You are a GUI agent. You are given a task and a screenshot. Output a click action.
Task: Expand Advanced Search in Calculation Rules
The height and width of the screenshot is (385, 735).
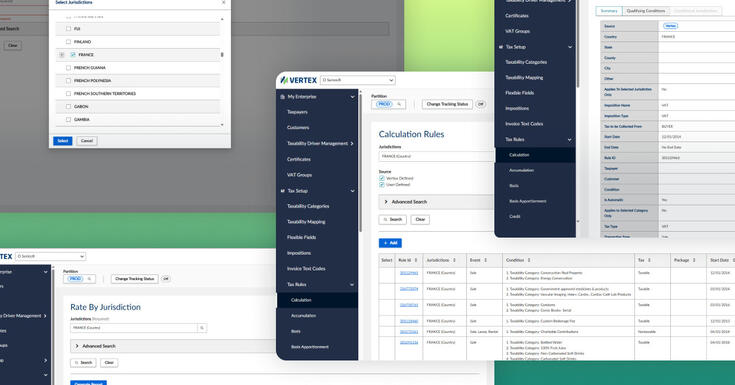pyautogui.click(x=386, y=202)
